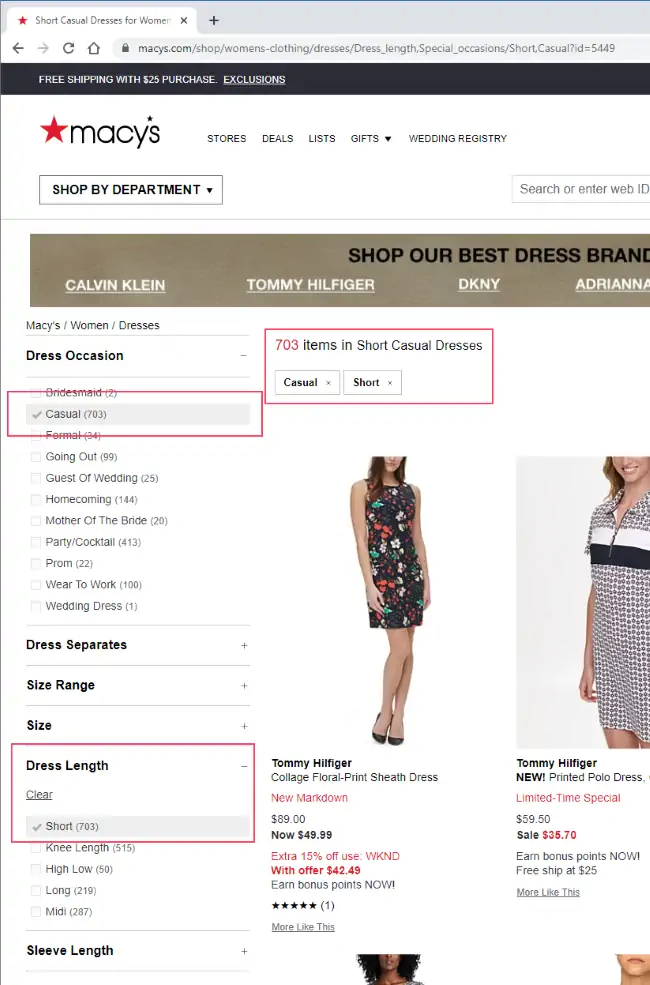The height and width of the screenshot is (985, 650).
Task: Check the Midi dress length checkbox
Action: [x=36, y=912]
